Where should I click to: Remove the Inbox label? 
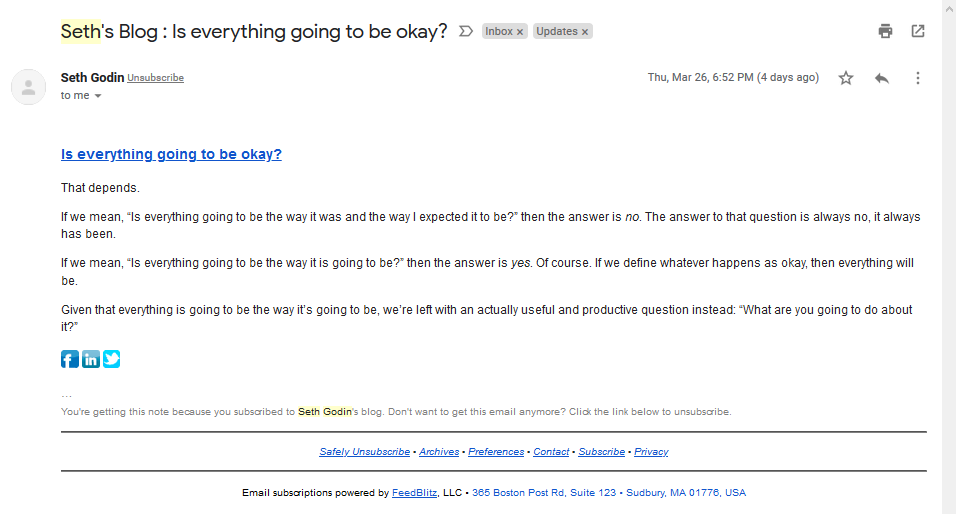520,32
